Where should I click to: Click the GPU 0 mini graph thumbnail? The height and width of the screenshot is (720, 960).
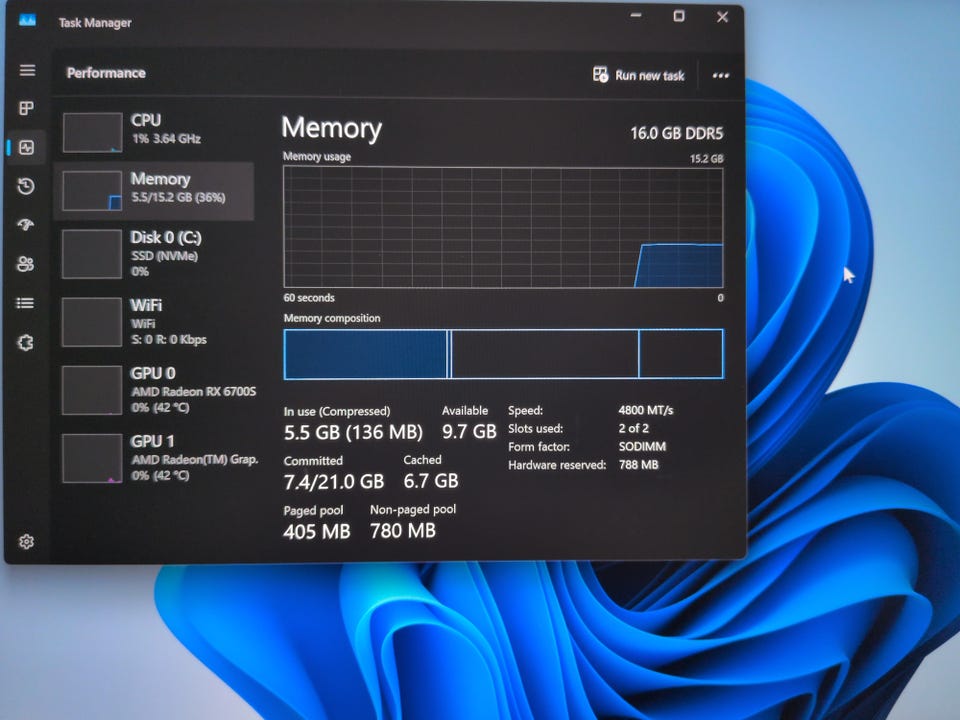pyautogui.click(x=92, y=390)
